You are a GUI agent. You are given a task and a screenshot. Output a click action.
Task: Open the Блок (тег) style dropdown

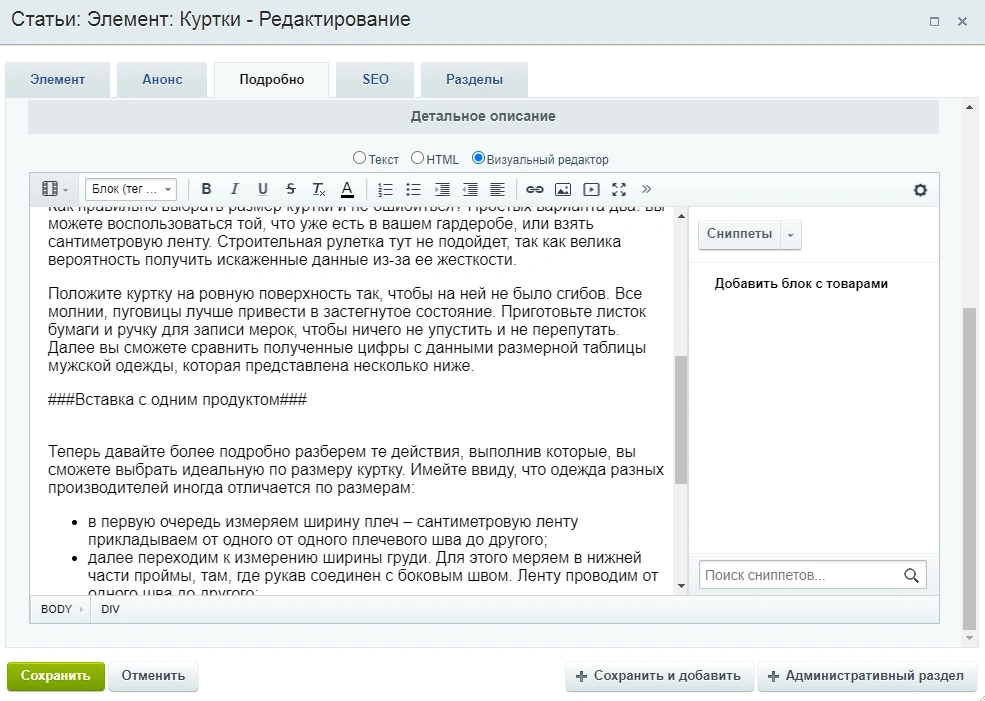[131, 189]
